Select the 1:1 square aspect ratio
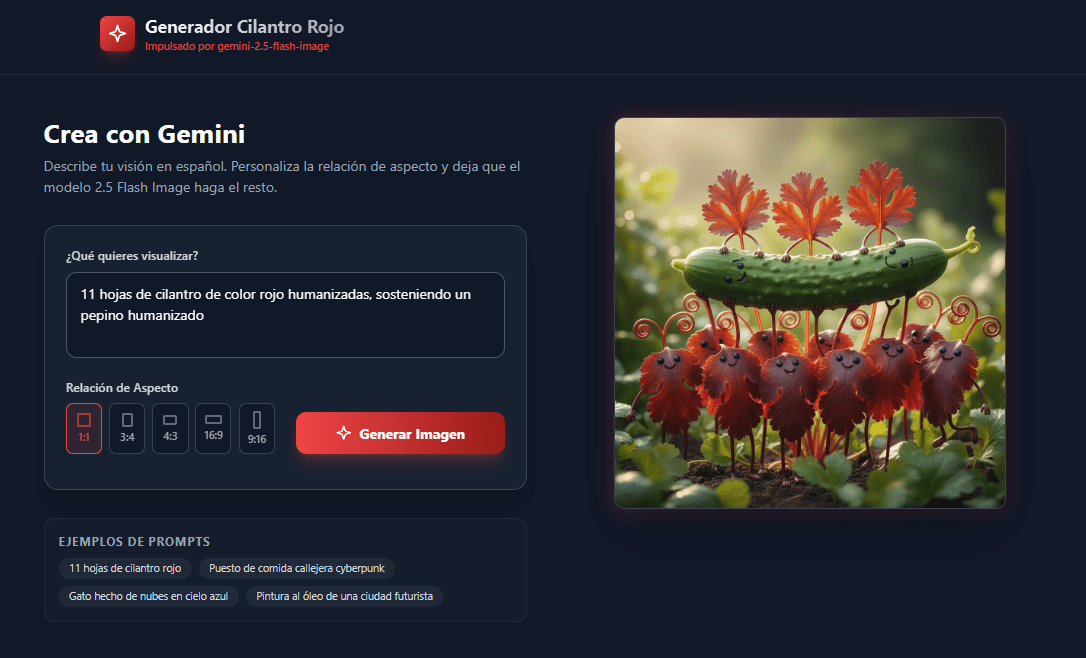1086x658 pixels. point(84,428)
